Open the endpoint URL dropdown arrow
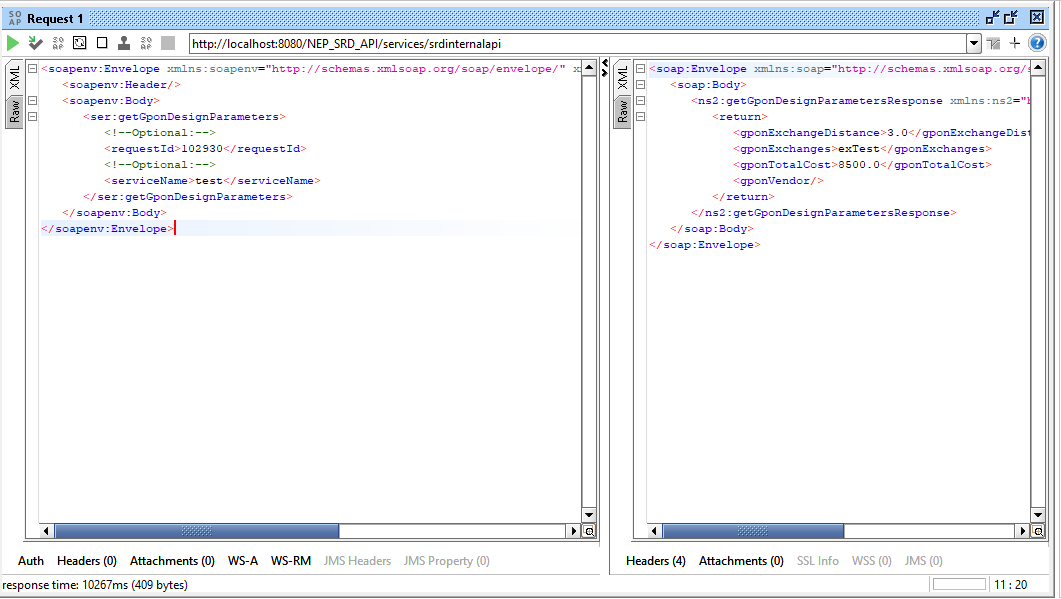1061x599 pixels. [x=974, y=43]
